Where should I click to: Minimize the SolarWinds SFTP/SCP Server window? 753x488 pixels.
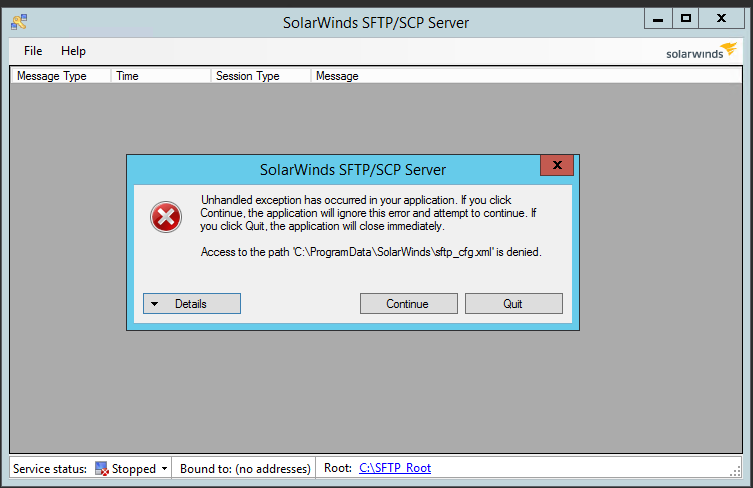click(658, 19)
